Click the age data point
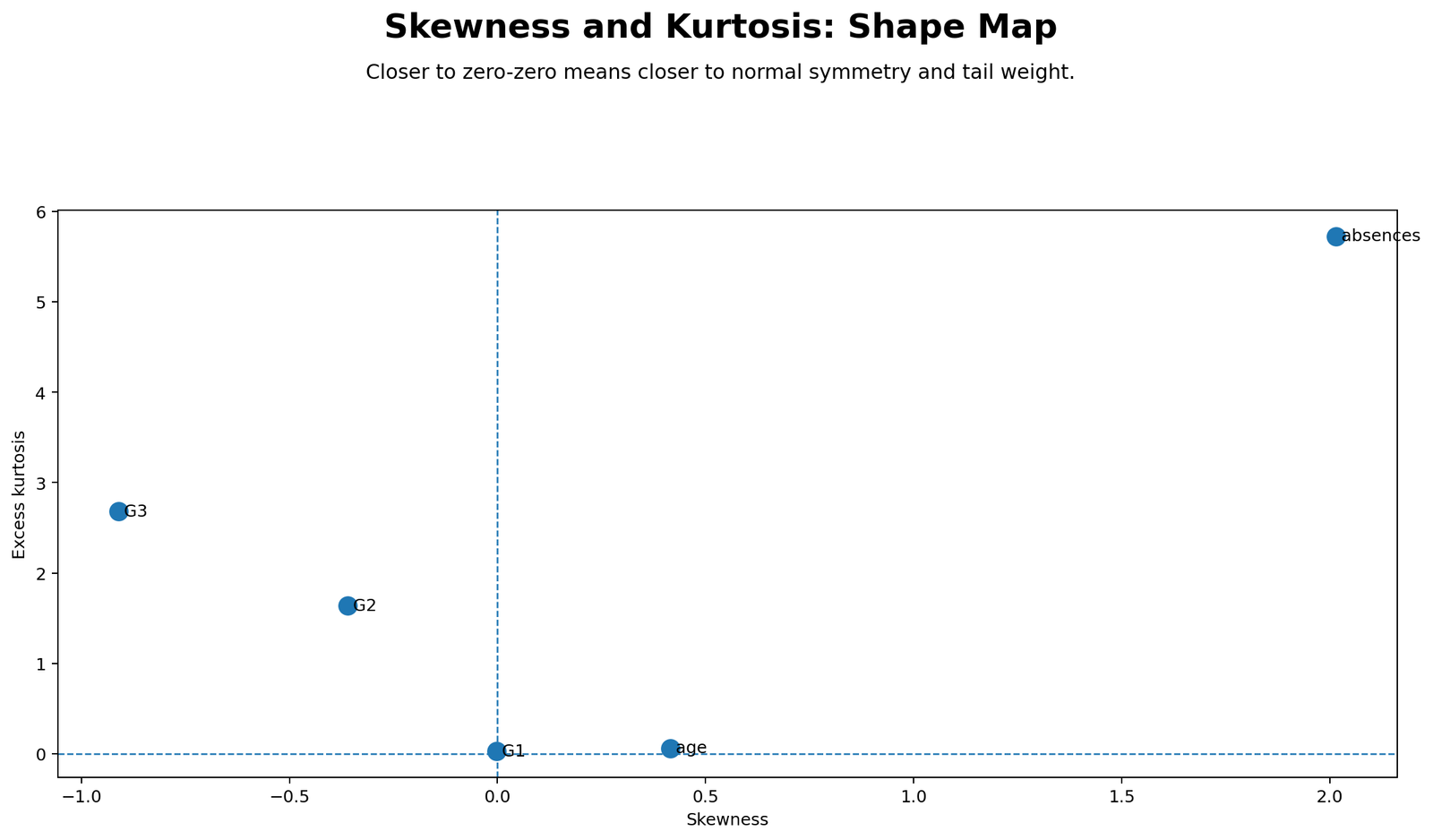This screenshot has width=1433, height=840. (x=670, y=749)
